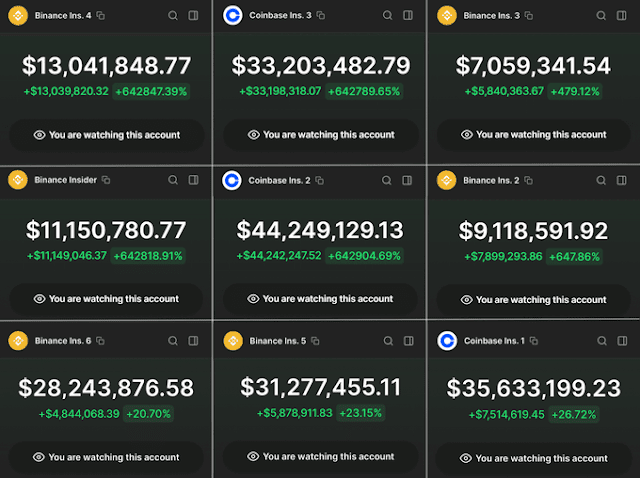Search in the Binance Ins. 4 card
This screenshot has height=478, width=640.
click(173, 16)
